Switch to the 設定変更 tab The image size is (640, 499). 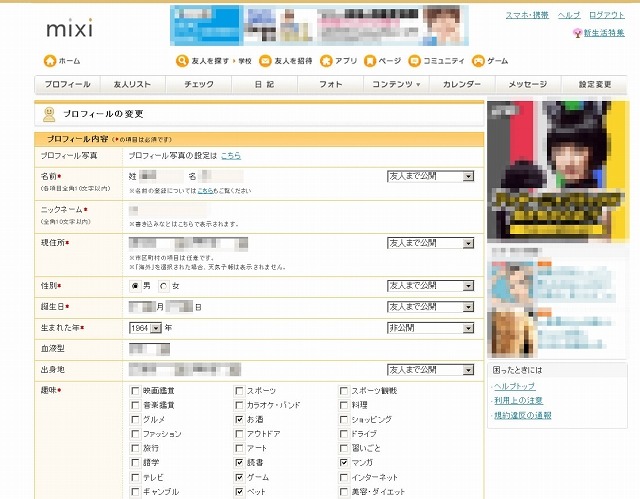594,84
